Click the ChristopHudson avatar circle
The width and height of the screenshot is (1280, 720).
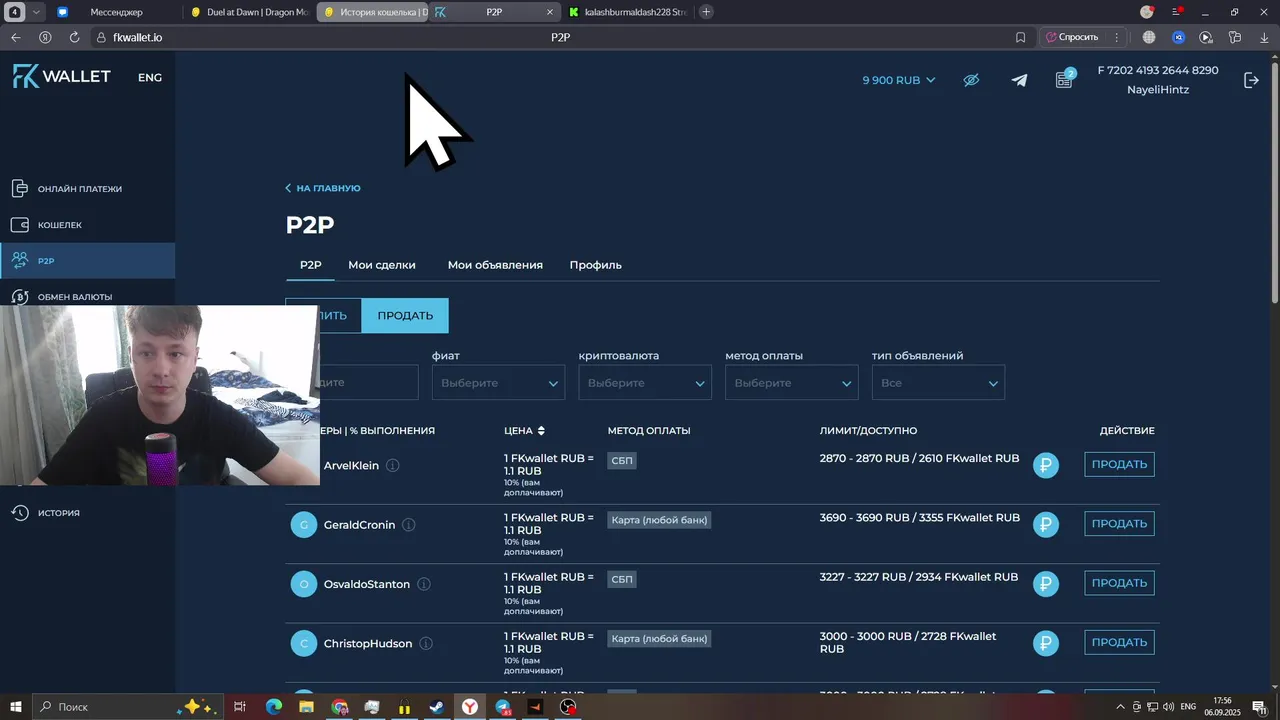[304, 643]
